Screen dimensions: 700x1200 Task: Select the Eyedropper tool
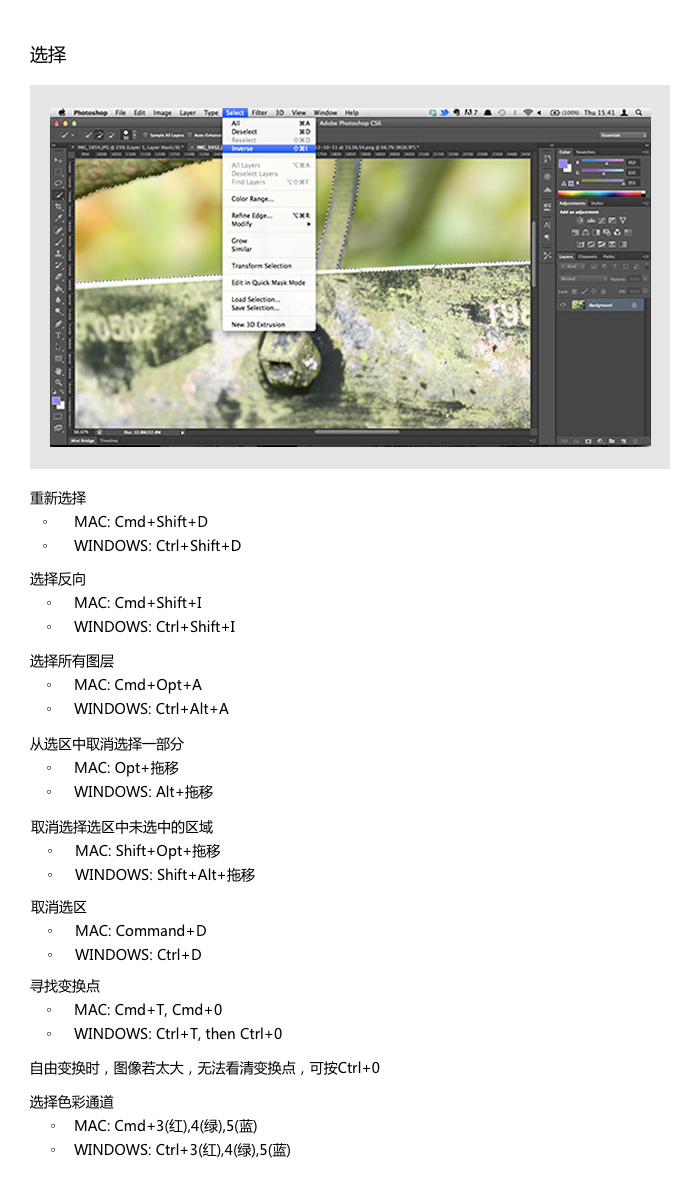(58, 219)
